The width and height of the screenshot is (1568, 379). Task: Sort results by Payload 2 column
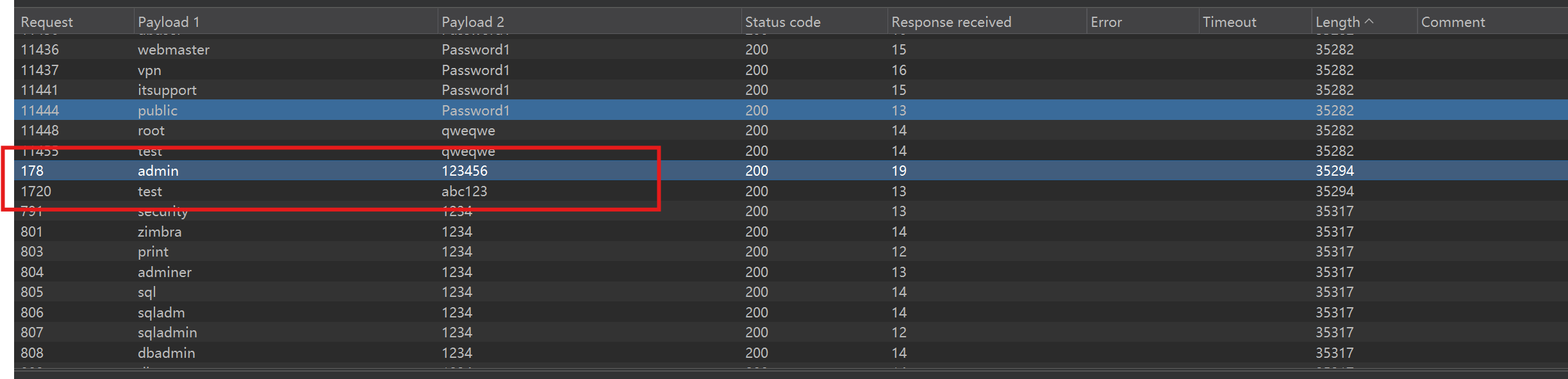point(472,22)
